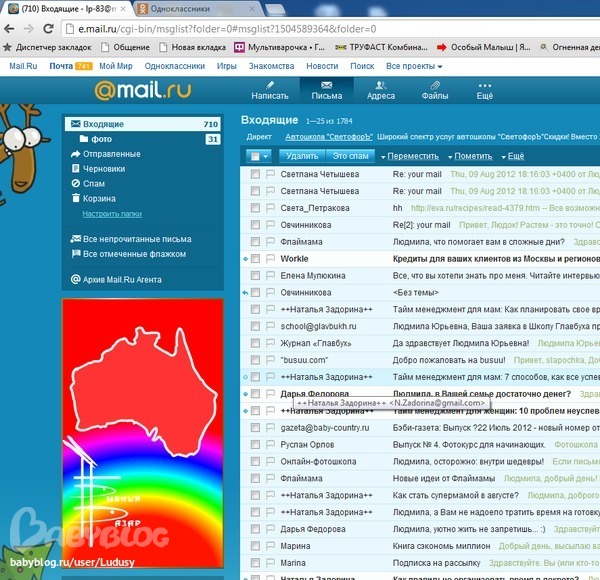
Task: Click the Настроить папки link
Action: pyautogui.click(x=112, y=213)
